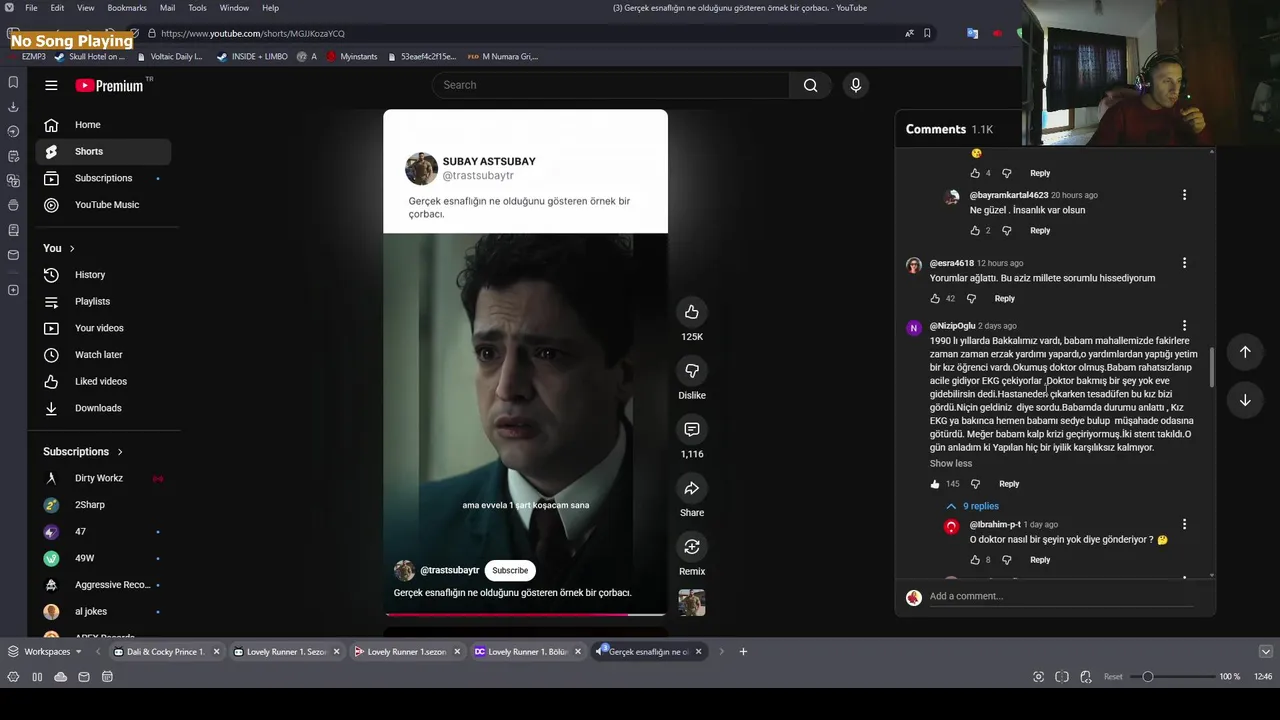Go to Home in YouTube sidebar
The image size is (1280, 720).
(x=103, y=125)
